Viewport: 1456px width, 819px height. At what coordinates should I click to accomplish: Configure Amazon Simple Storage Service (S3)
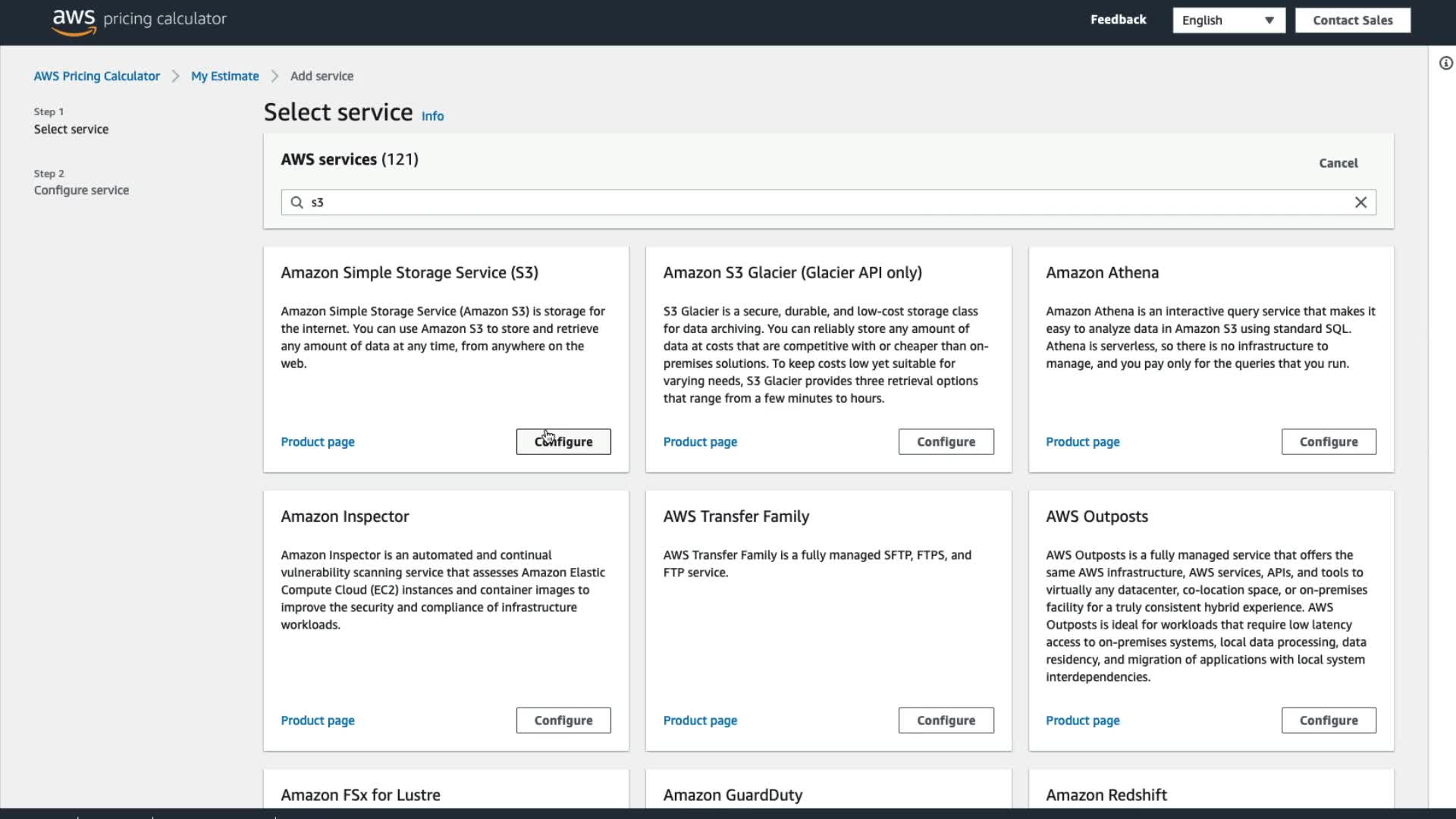(x=563, y=441)
